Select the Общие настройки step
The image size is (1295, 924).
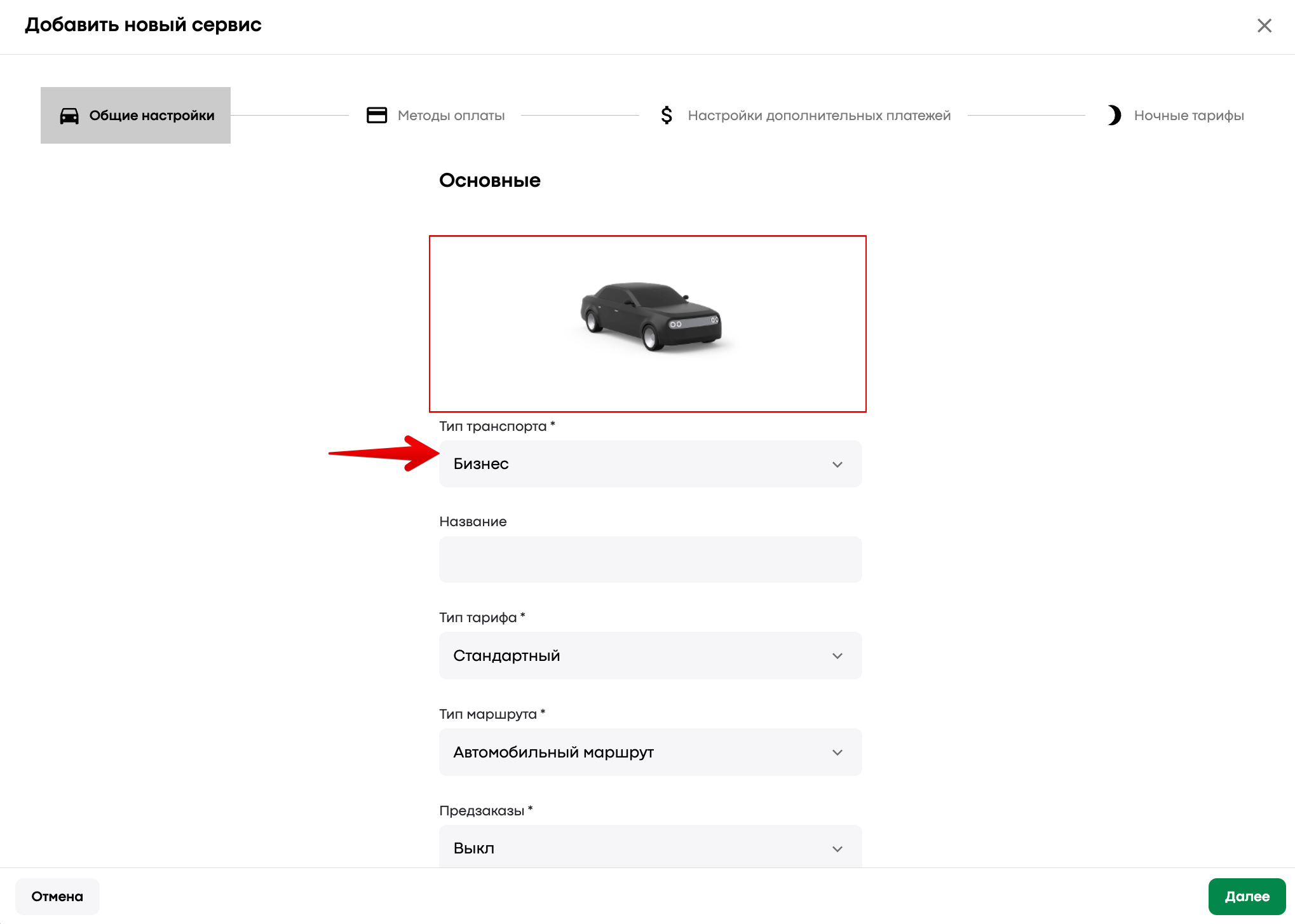(135, 115)
